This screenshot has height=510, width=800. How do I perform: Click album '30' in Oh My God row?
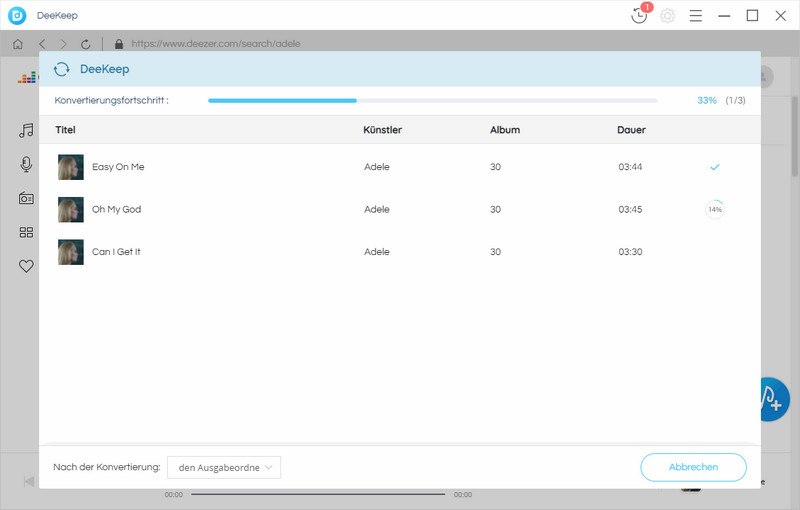(x=495, y=209)
